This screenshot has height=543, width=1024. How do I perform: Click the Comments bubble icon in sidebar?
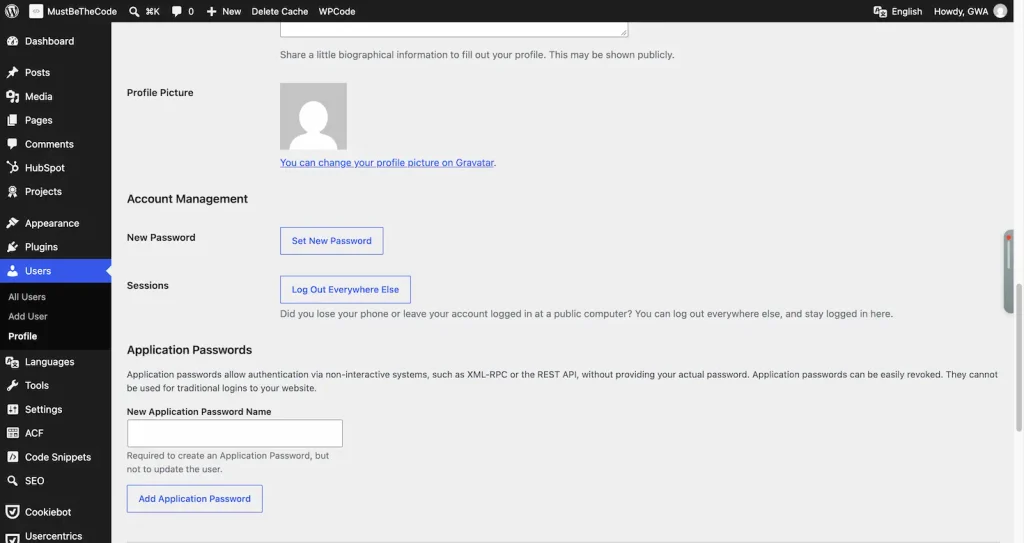pyautogui.click(x=12, y=144)
